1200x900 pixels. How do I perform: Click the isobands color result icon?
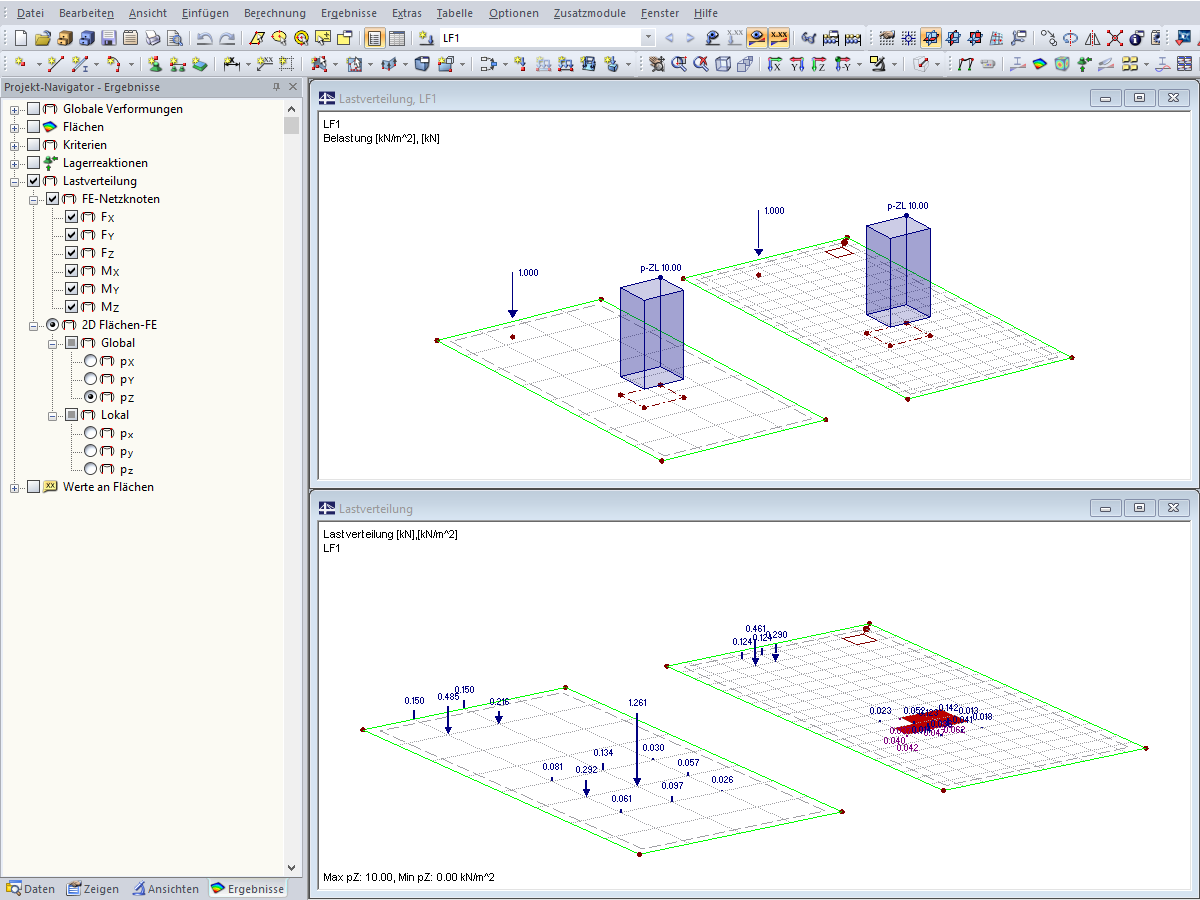[x=1038, y=63]
